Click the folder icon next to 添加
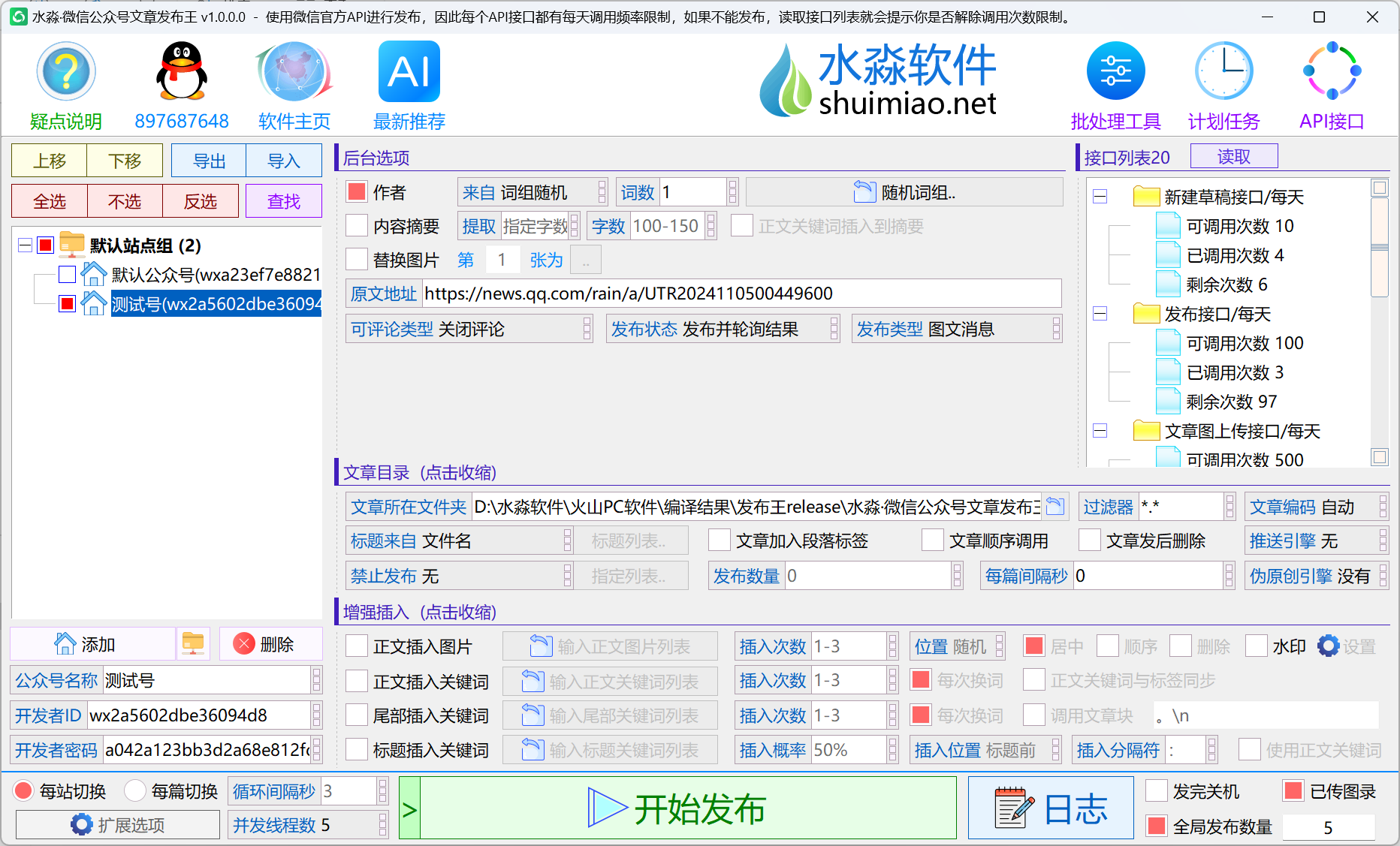The image size is (1400, 846). (x=194, y=644)
